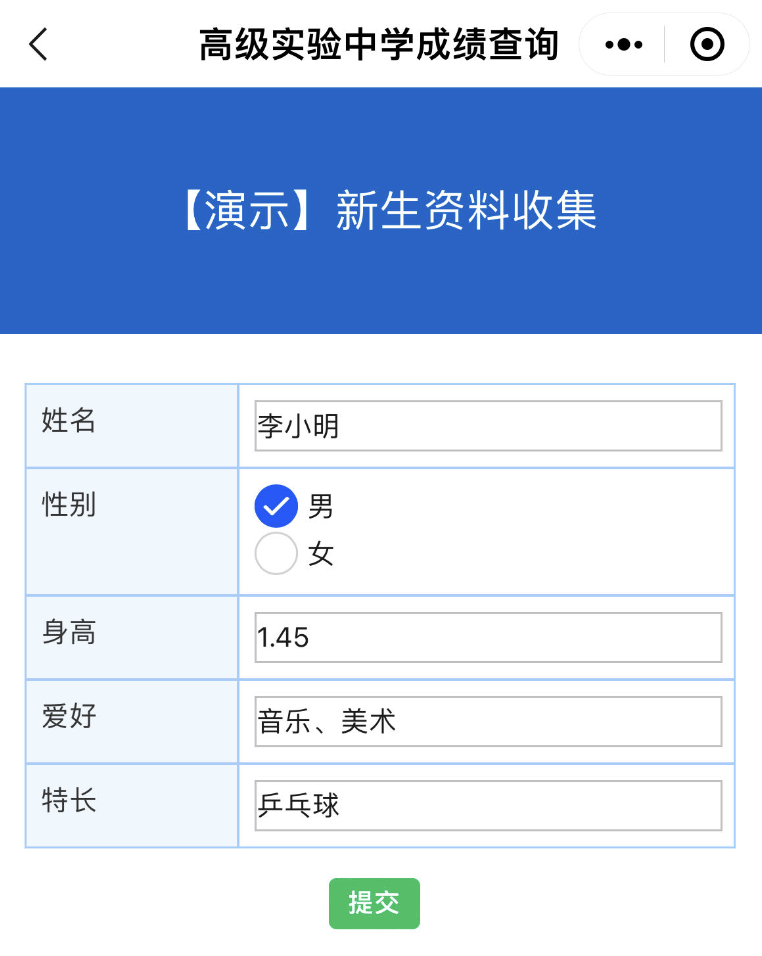
Task: Tap the mini program close target icon
Action: [x=707, y=45]
